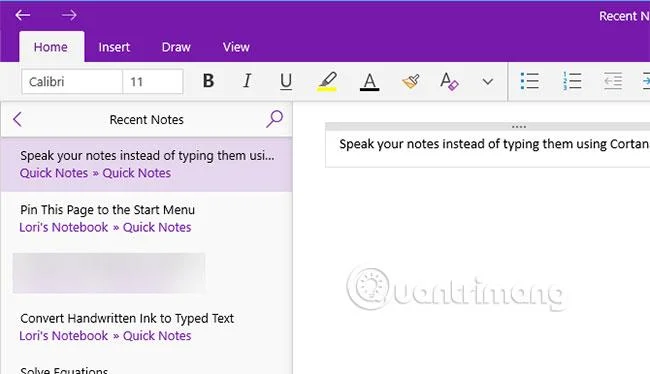The image size is (650, 374).
Task: Go forward with the right arrow in title bar
Action: (69, 15)
